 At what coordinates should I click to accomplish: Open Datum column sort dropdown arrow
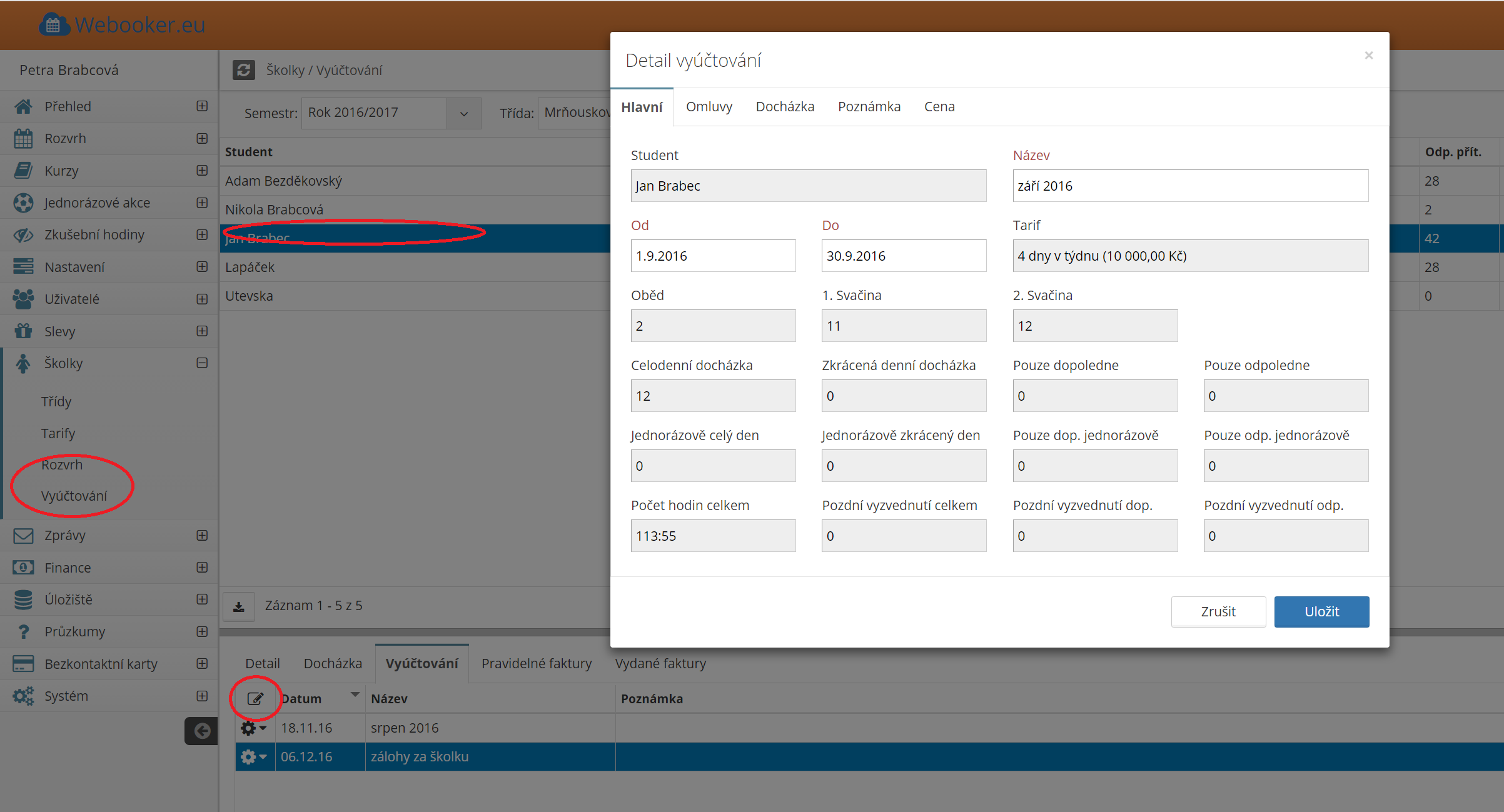[x=355, y=694]
